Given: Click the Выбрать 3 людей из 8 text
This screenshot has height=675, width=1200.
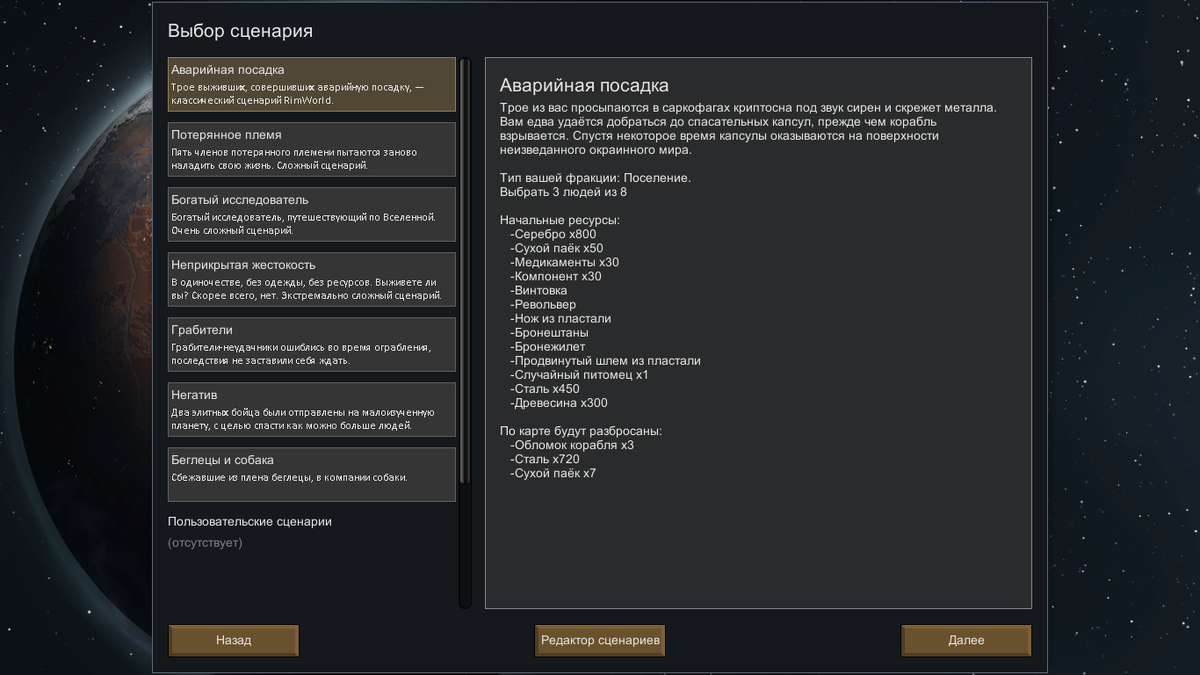Looking at the screenshot, I should tap(563, 192).
